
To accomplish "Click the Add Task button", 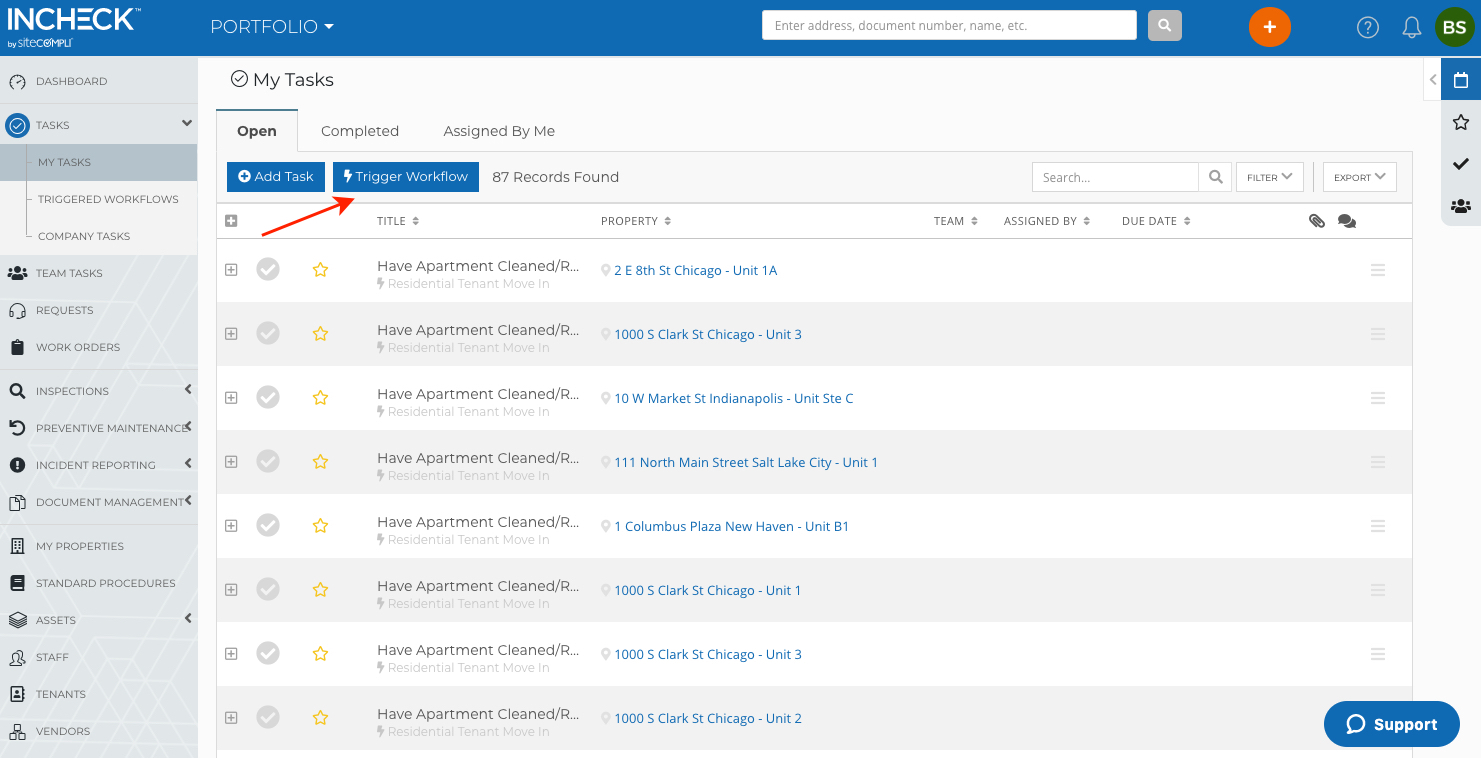I will click(276, 177).
